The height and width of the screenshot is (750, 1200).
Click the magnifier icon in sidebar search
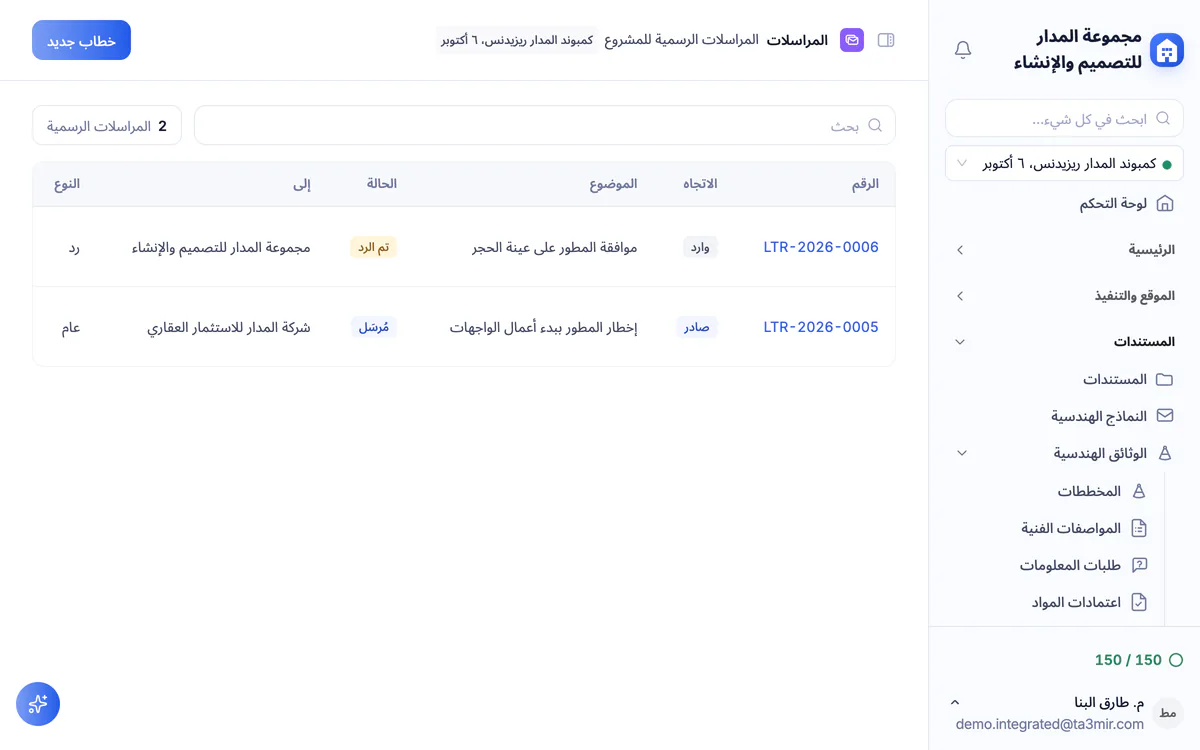[x=1163, y=118]
